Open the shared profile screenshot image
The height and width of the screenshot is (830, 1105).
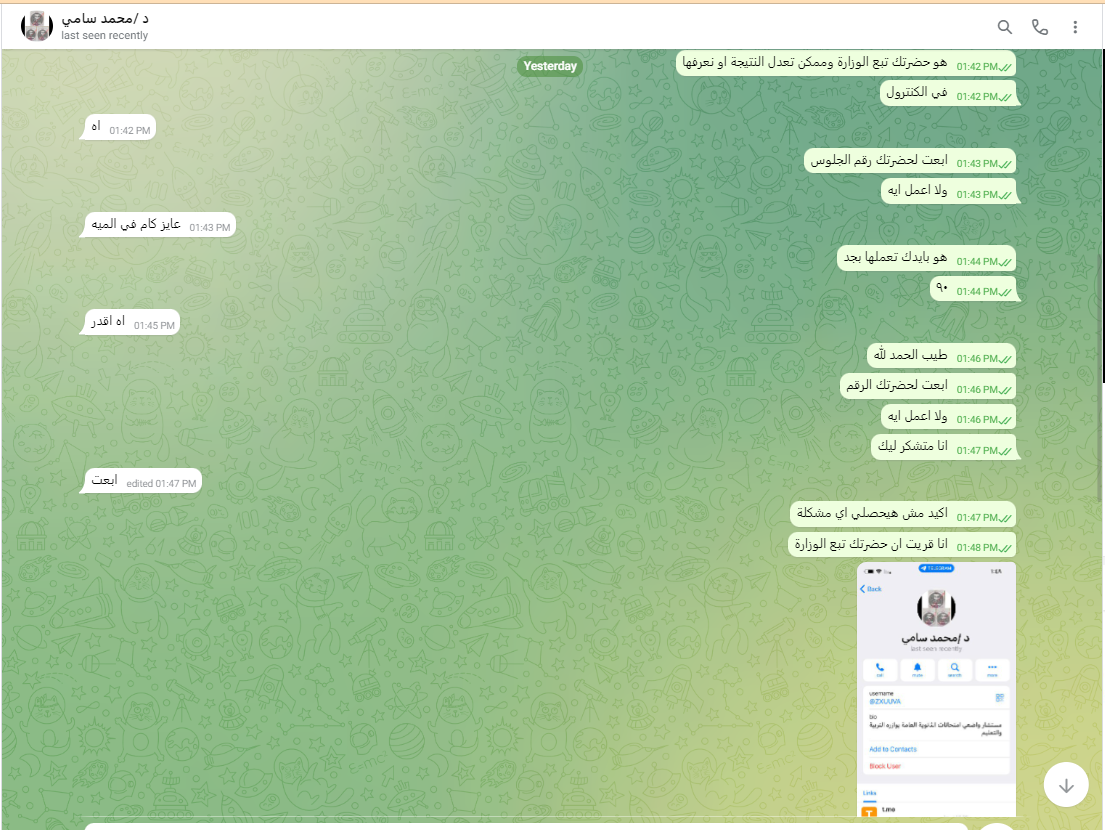[936, 690]
